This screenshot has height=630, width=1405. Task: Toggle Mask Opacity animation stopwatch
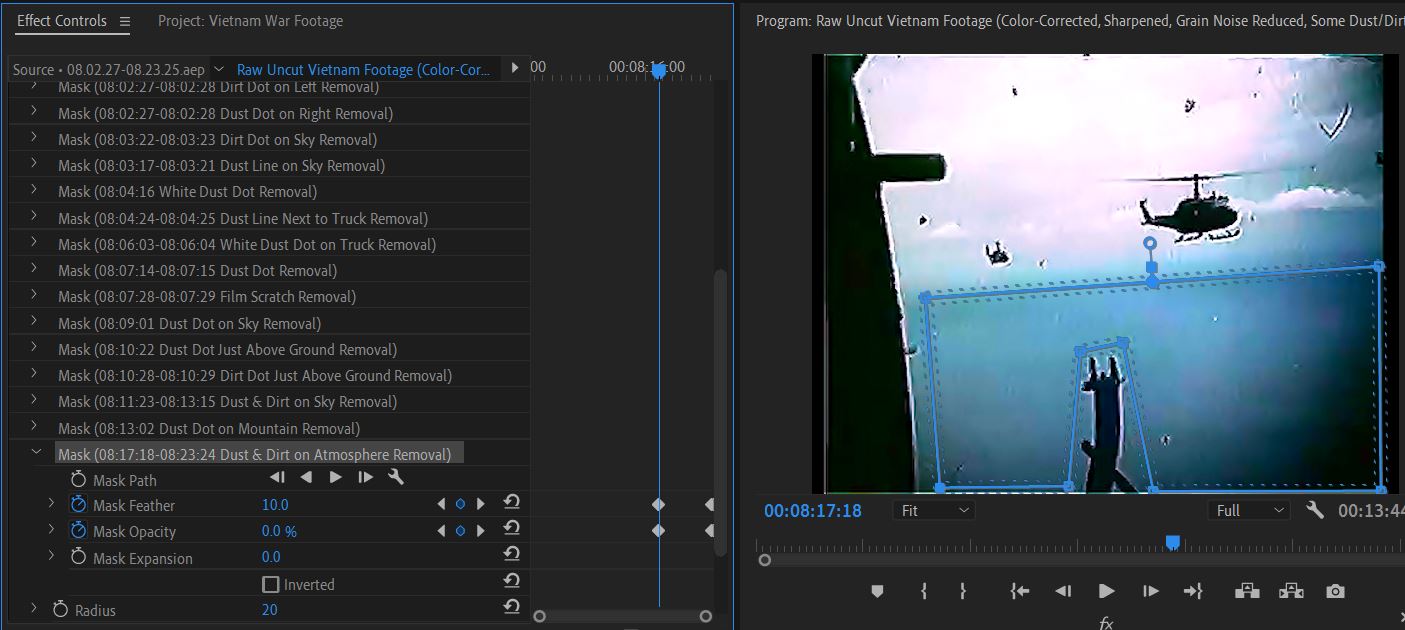pos(78,530)
